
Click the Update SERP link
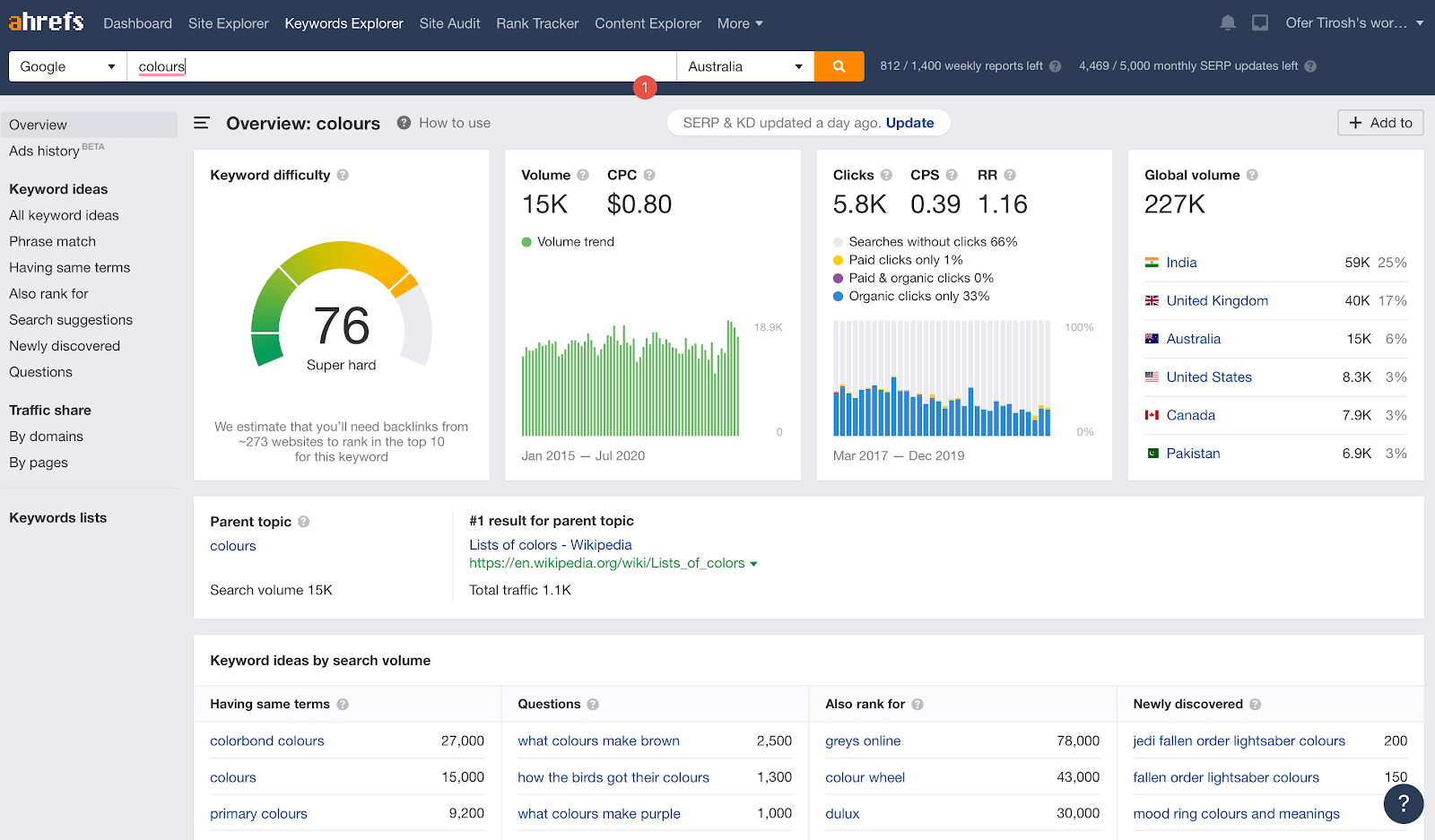(909, 123)
